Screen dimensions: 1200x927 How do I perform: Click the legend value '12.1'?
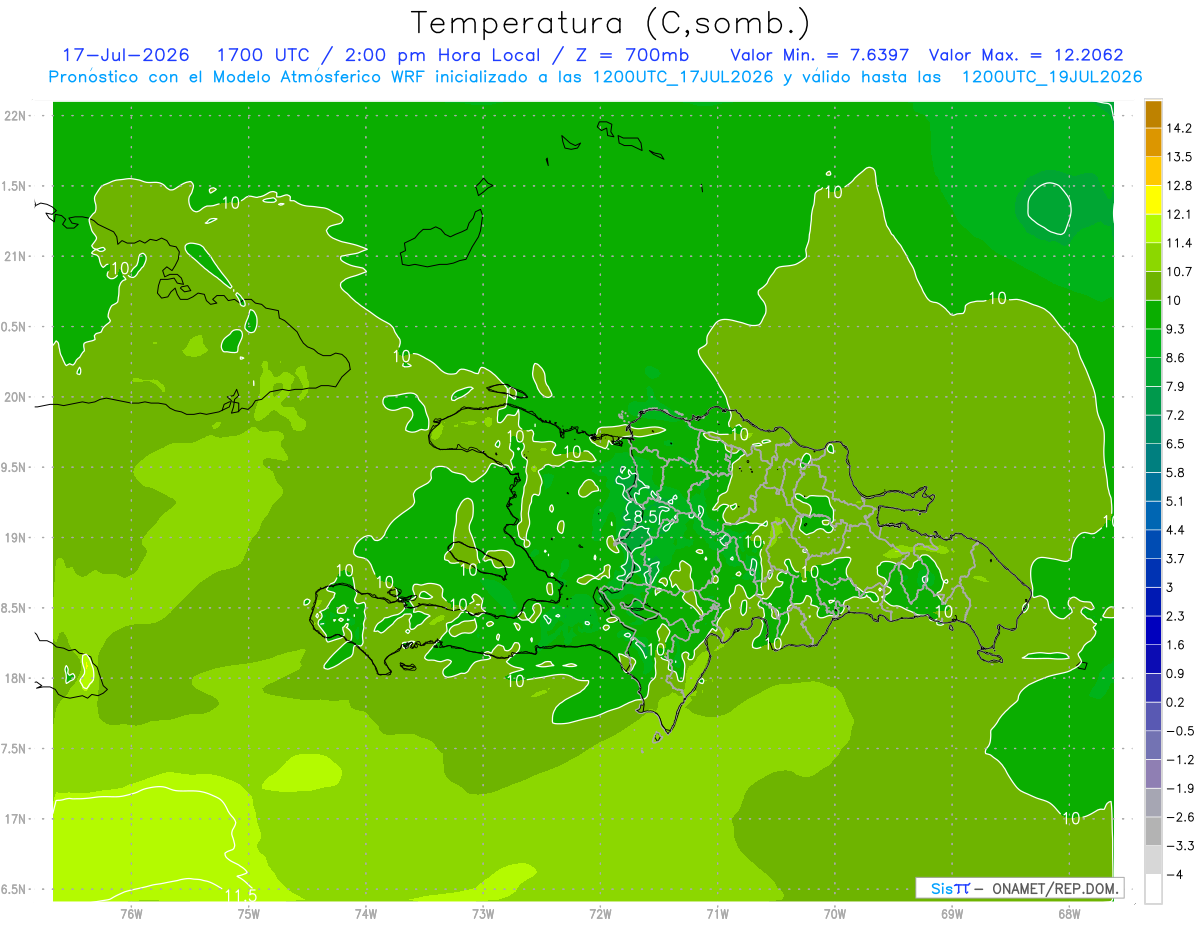[x=1179, y=214]
